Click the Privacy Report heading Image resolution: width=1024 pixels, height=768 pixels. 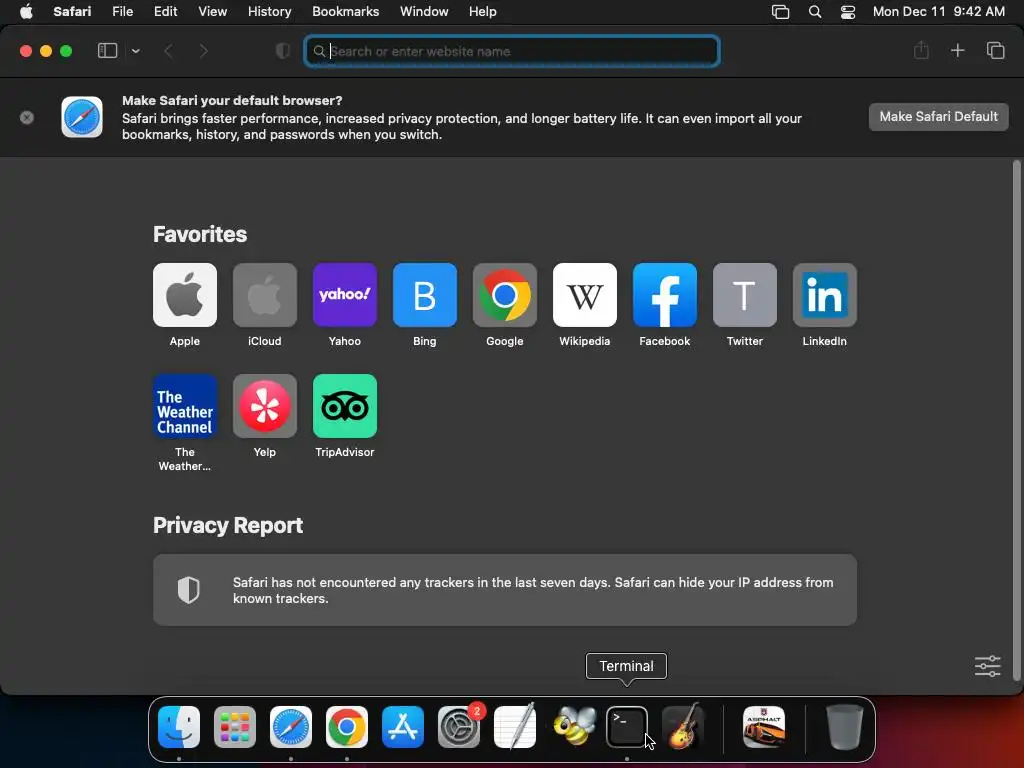click(228, 525)
